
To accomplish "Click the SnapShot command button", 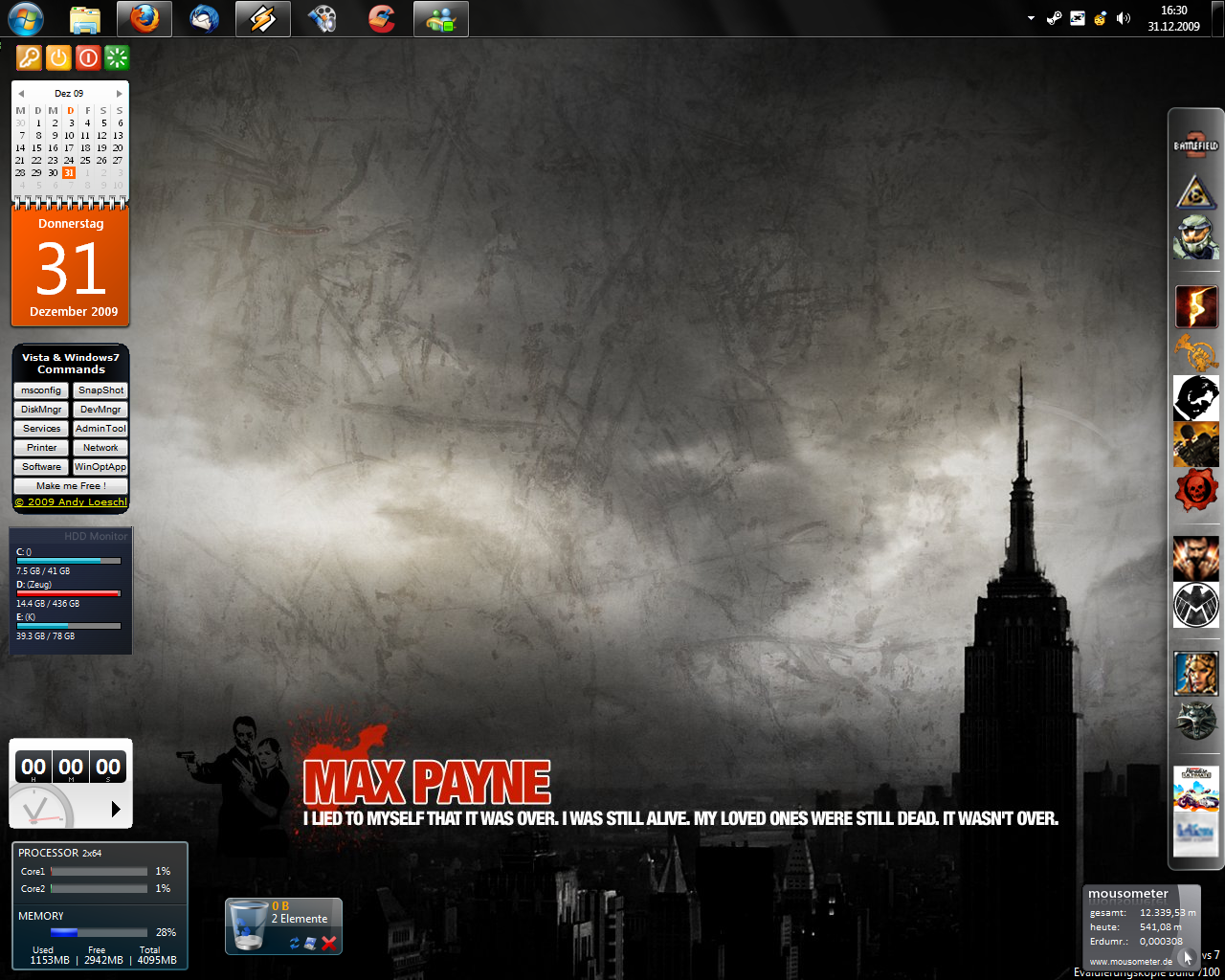I will (x=100, y=390).
